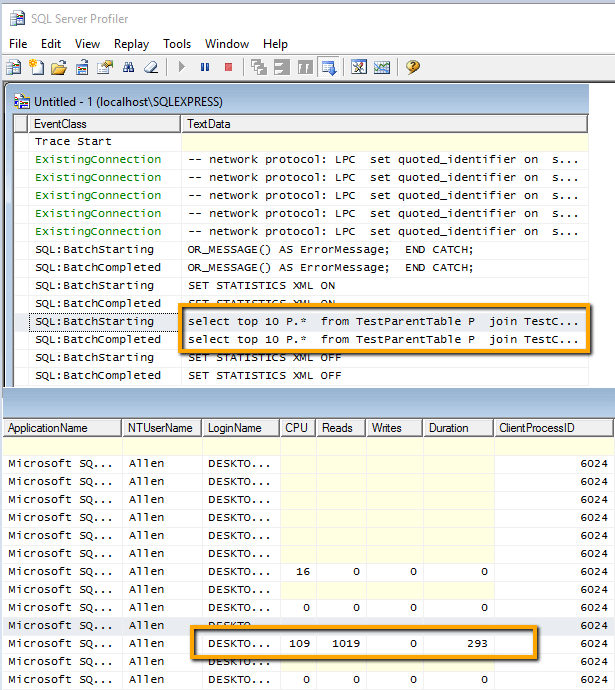
Task: Click the Reads value 1019
Action: (x=346, y=644)
